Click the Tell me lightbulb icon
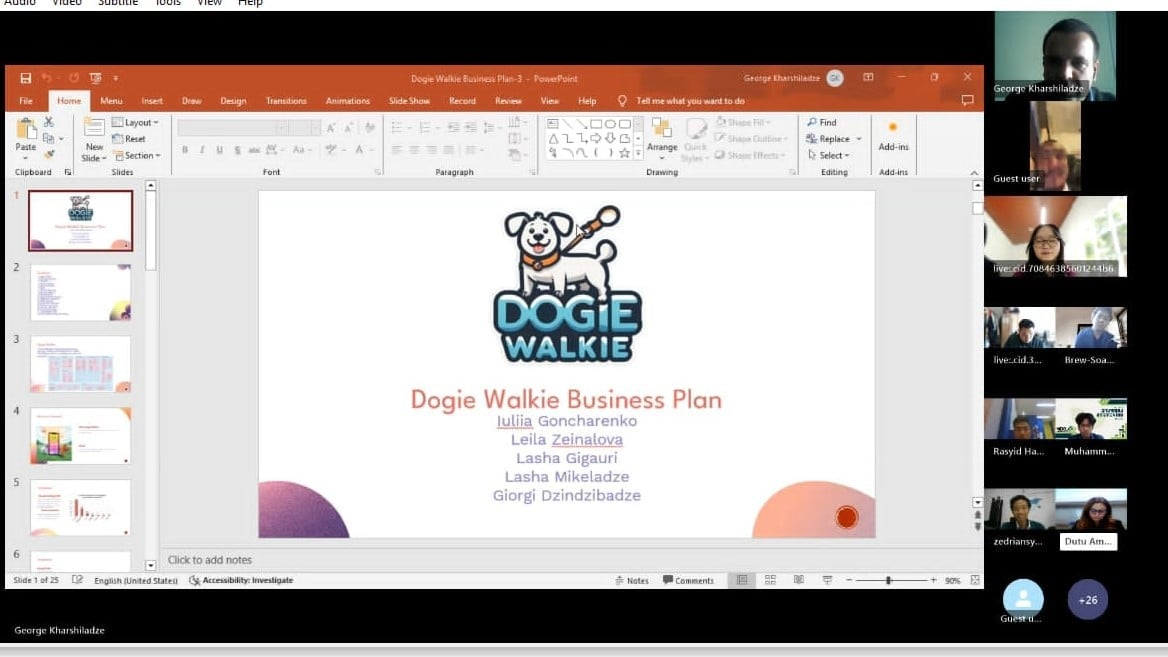This screenshot has width=1168, height=657. tap(622, 101)
